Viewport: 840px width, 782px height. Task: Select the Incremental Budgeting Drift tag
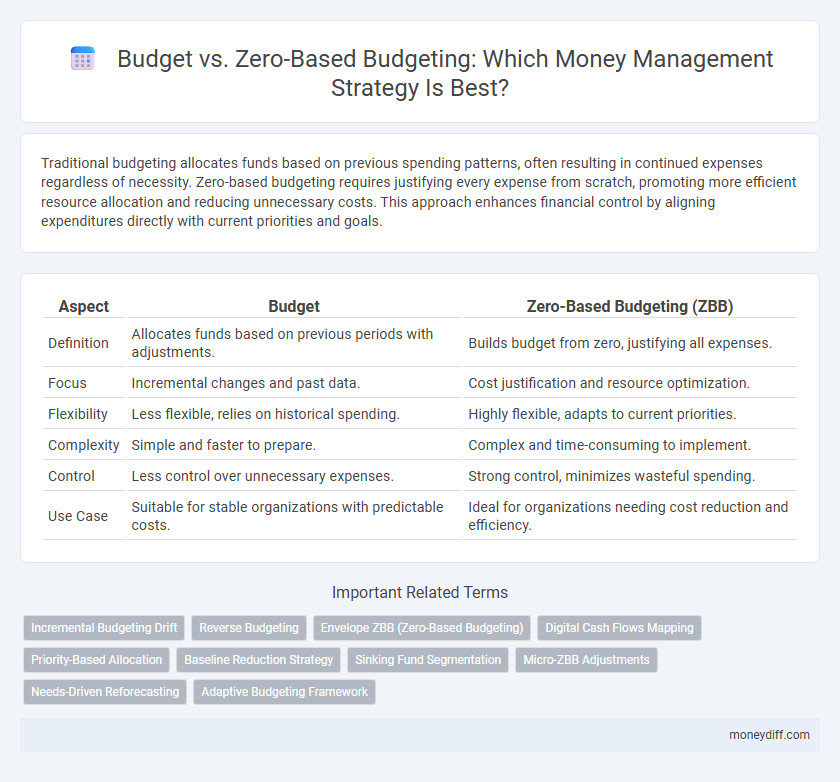point(103,628)
